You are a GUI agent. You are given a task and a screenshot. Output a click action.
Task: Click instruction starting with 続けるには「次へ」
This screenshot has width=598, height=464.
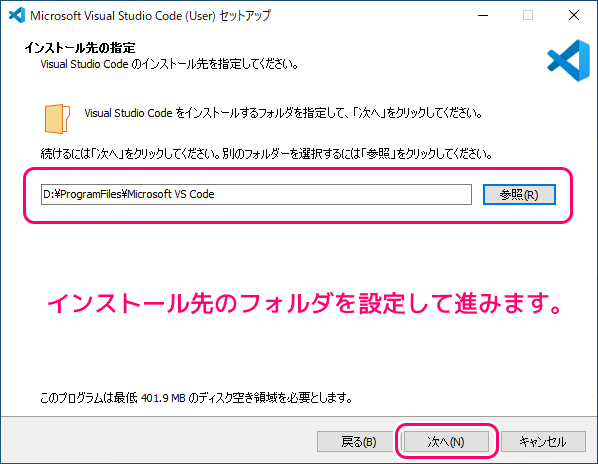[x=267, y=154]
